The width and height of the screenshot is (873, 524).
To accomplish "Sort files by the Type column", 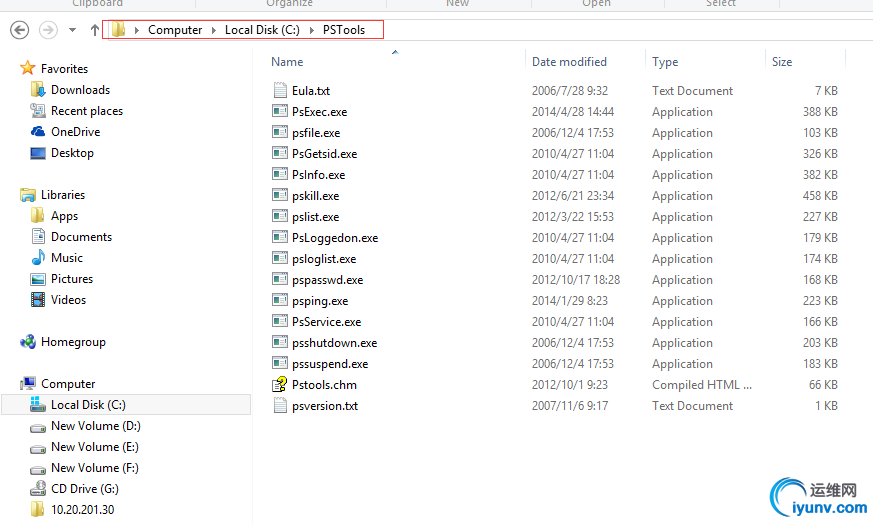I will [665, 62].
